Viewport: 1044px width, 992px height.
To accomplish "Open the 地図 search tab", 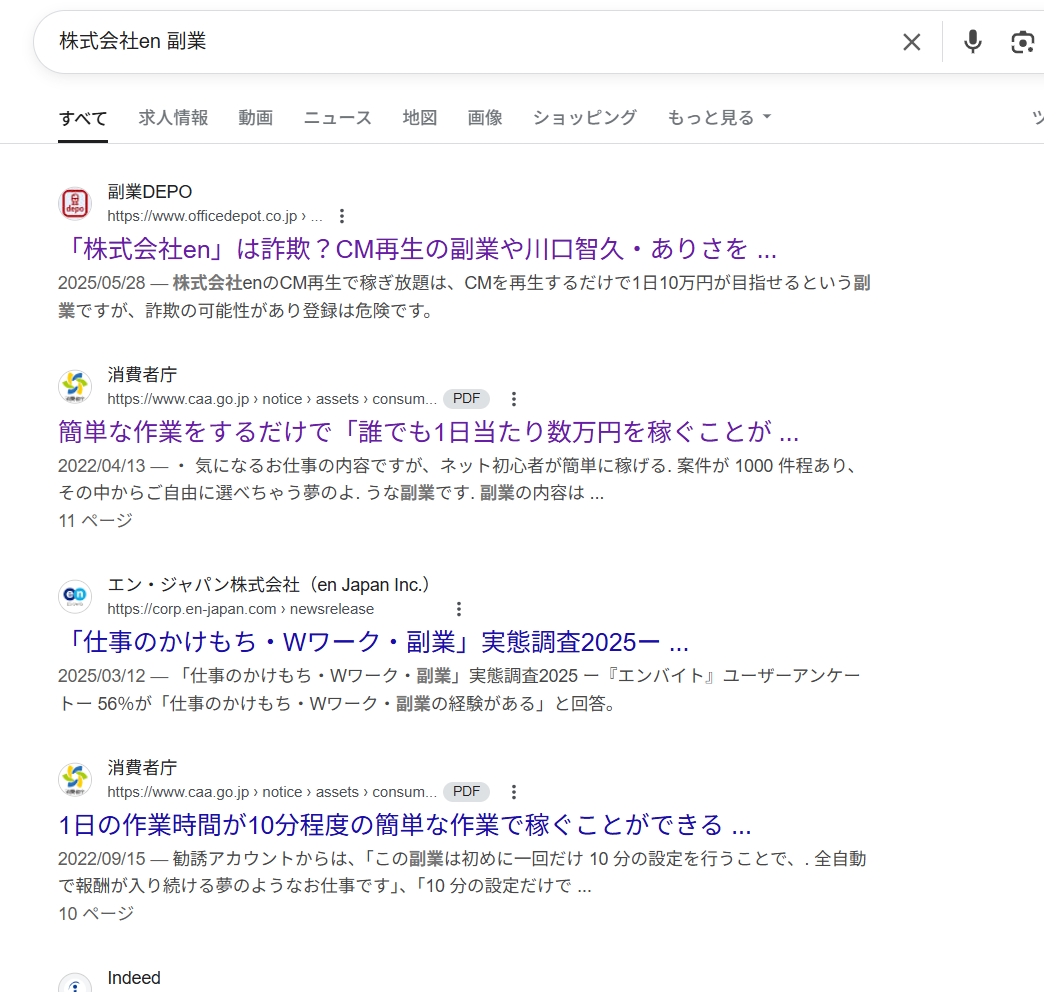I will click(419, 117).
